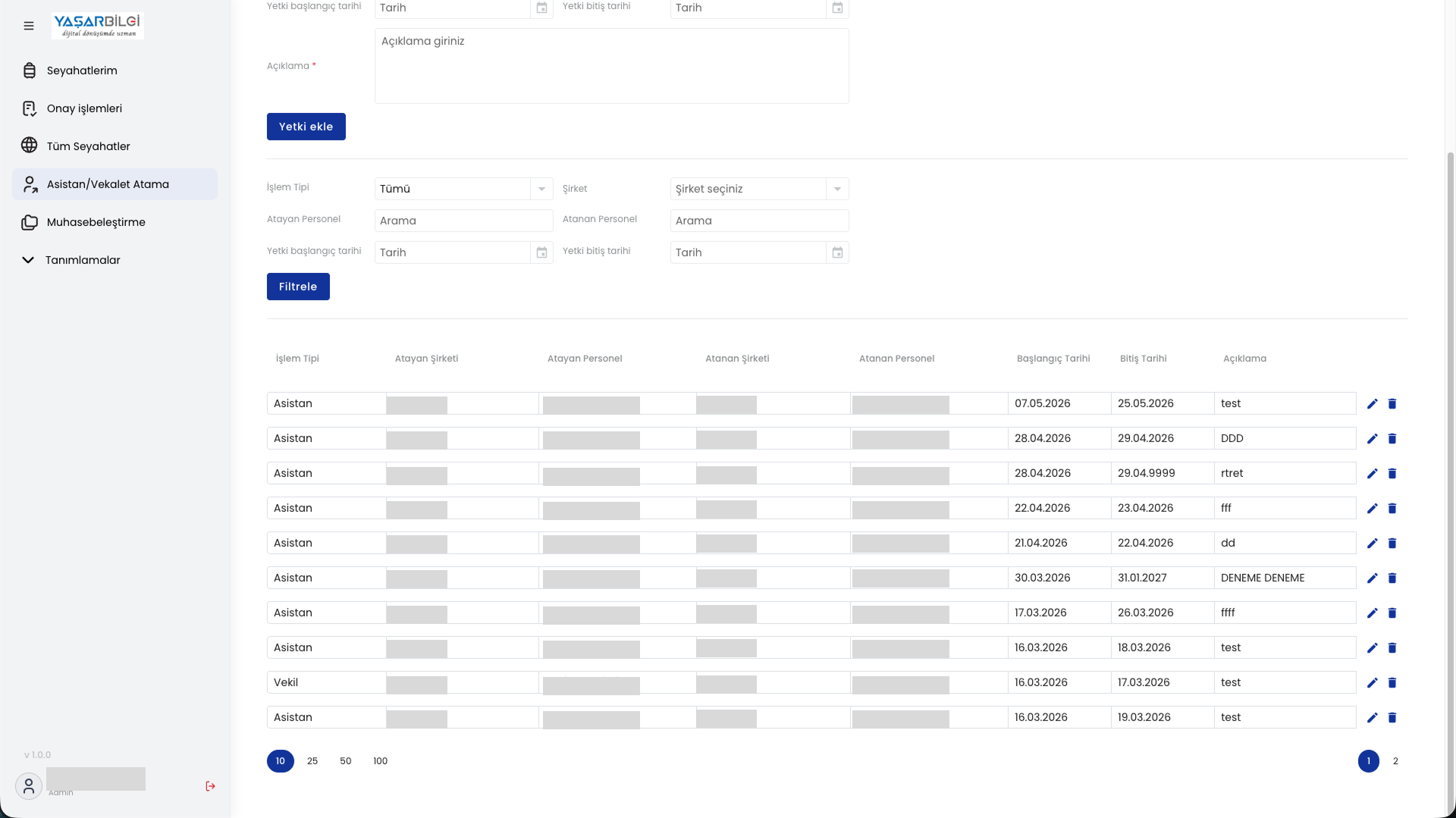Select Asistan/Vekalet Atama menu item
This screenshot has height=818, width=1456.
[115, 184]
